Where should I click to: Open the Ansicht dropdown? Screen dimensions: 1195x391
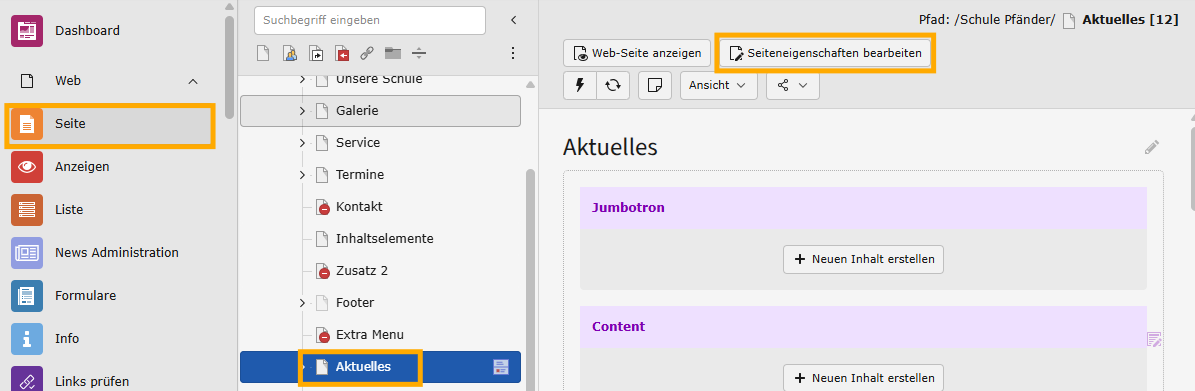pyautogui.click(x=719, y=85)
